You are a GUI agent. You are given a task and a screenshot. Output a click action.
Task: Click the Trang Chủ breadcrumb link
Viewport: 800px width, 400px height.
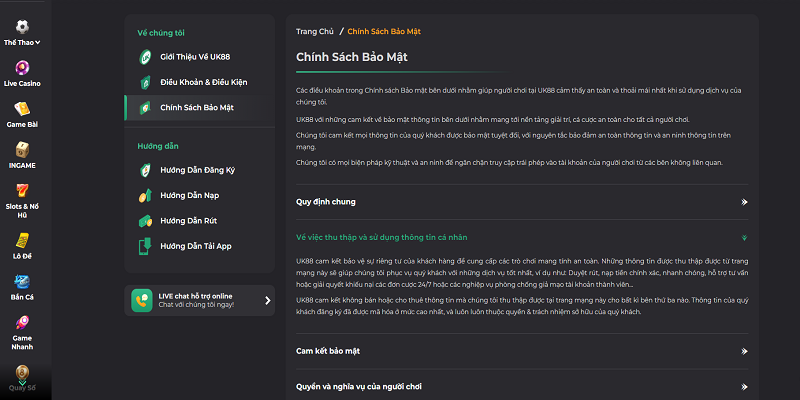313,32
